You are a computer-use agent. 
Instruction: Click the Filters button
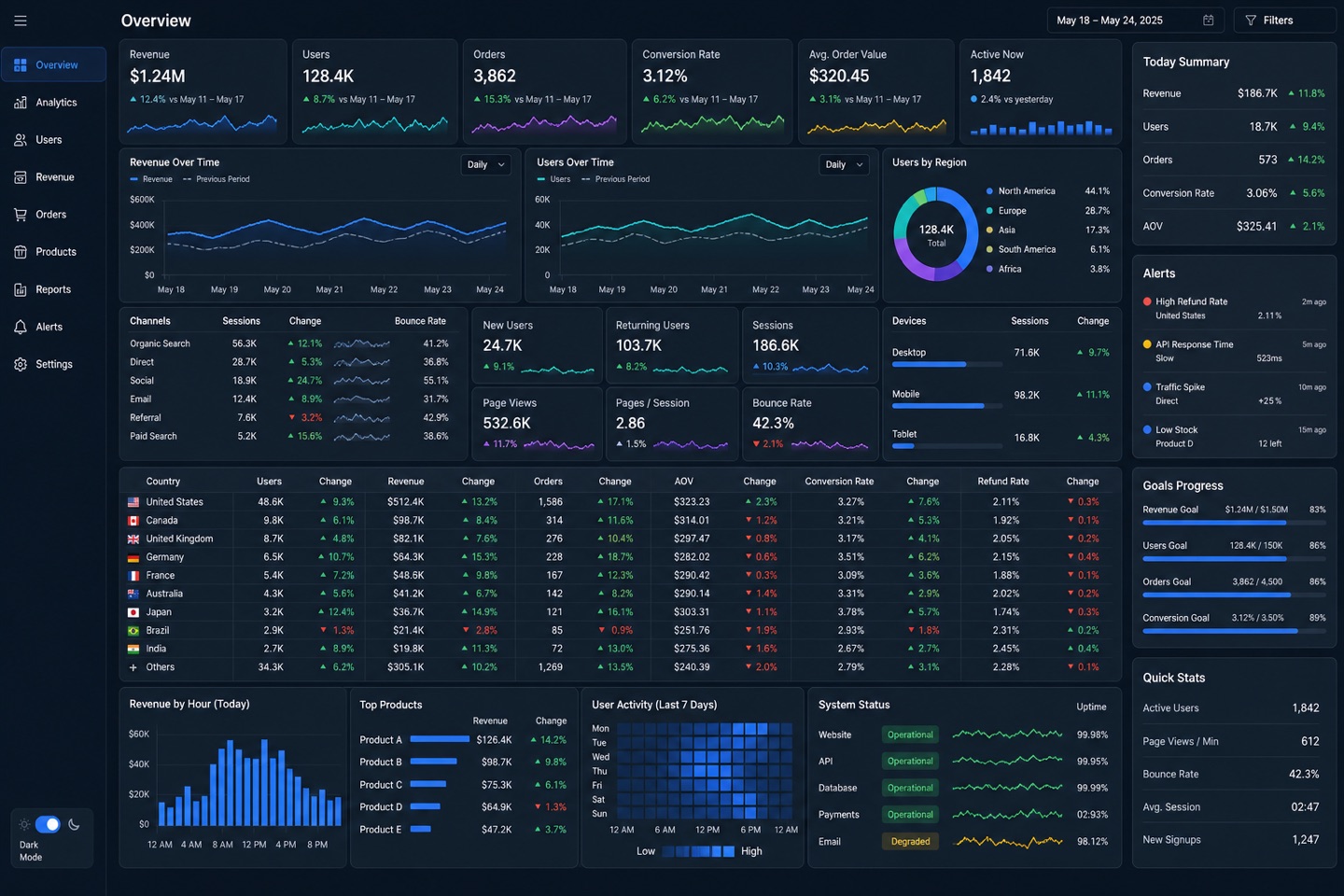click(1284, 21)
